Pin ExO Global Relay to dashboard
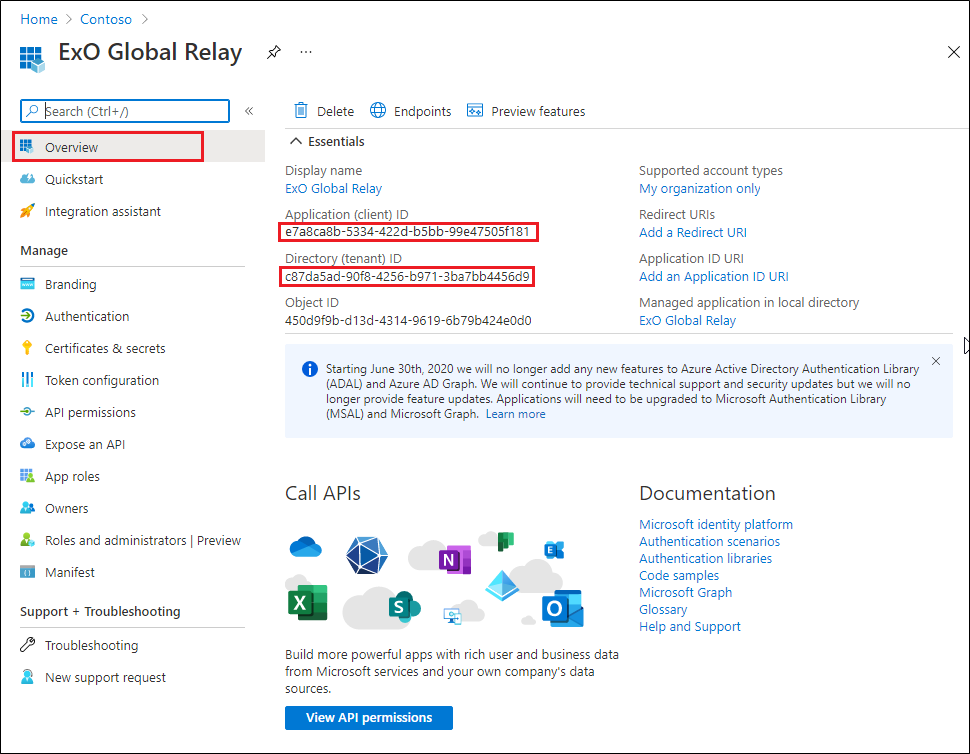 pyautogui.click(x=273, y=52)
